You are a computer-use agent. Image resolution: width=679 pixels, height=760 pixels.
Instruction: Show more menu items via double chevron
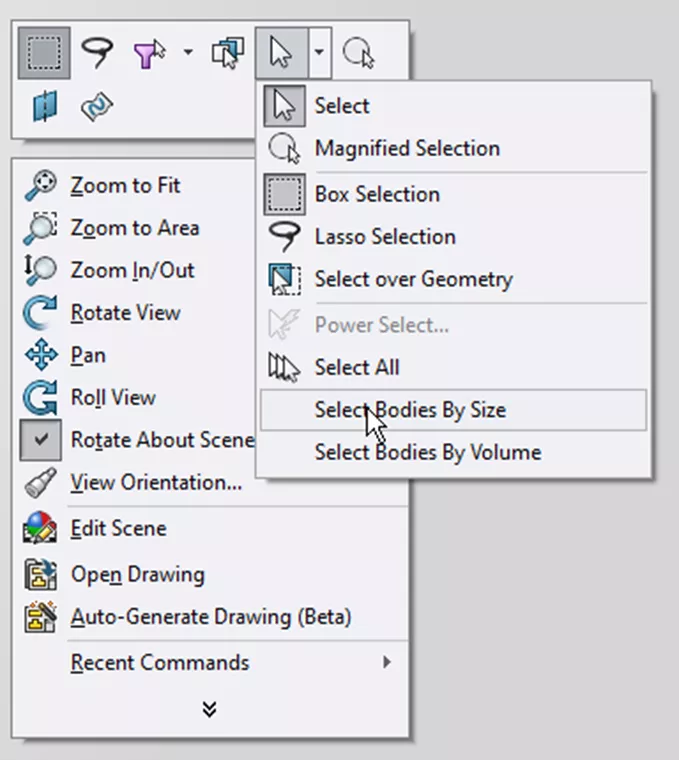tap(209, 709)
